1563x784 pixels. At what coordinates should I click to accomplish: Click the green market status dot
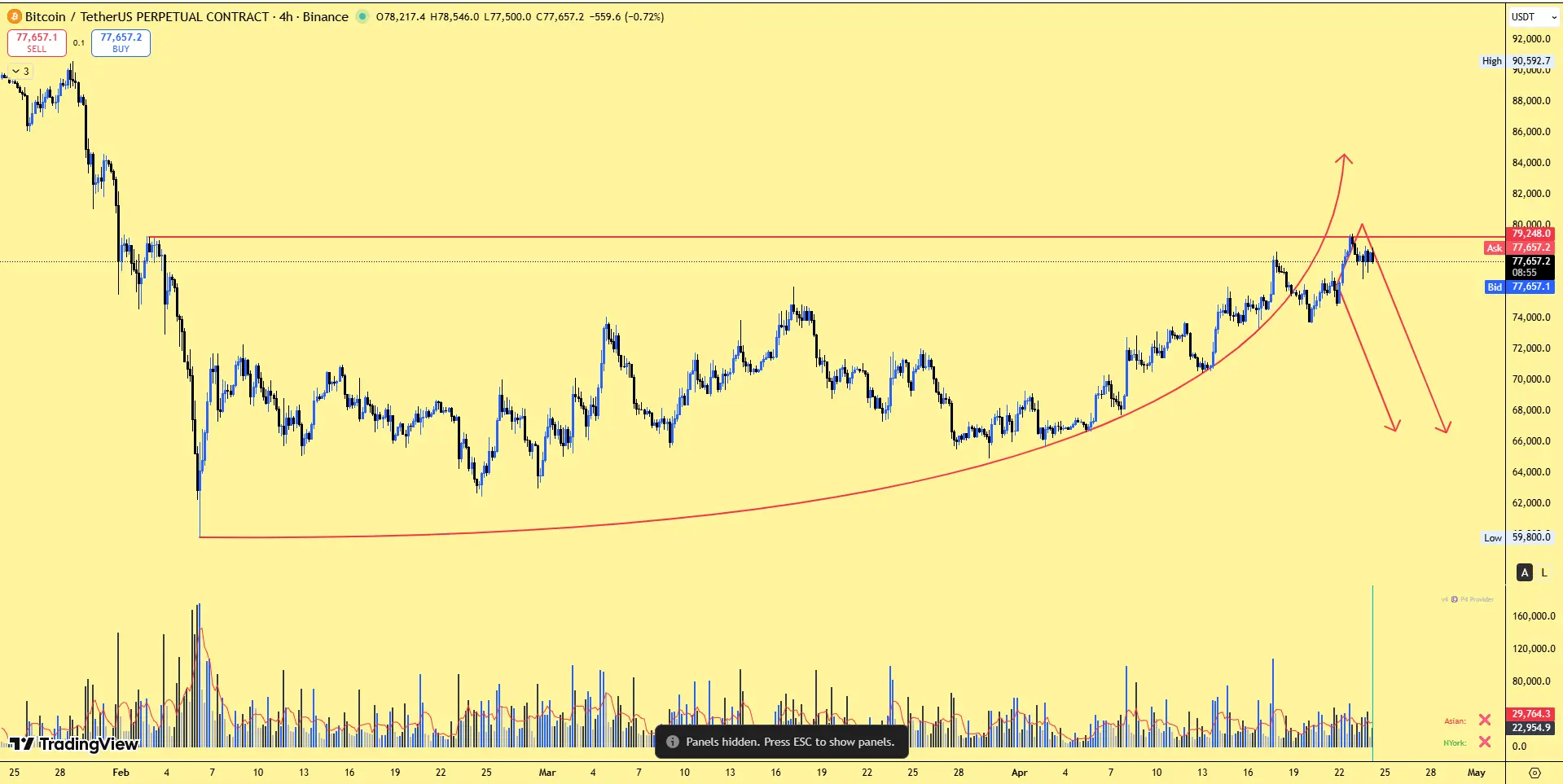362,16
